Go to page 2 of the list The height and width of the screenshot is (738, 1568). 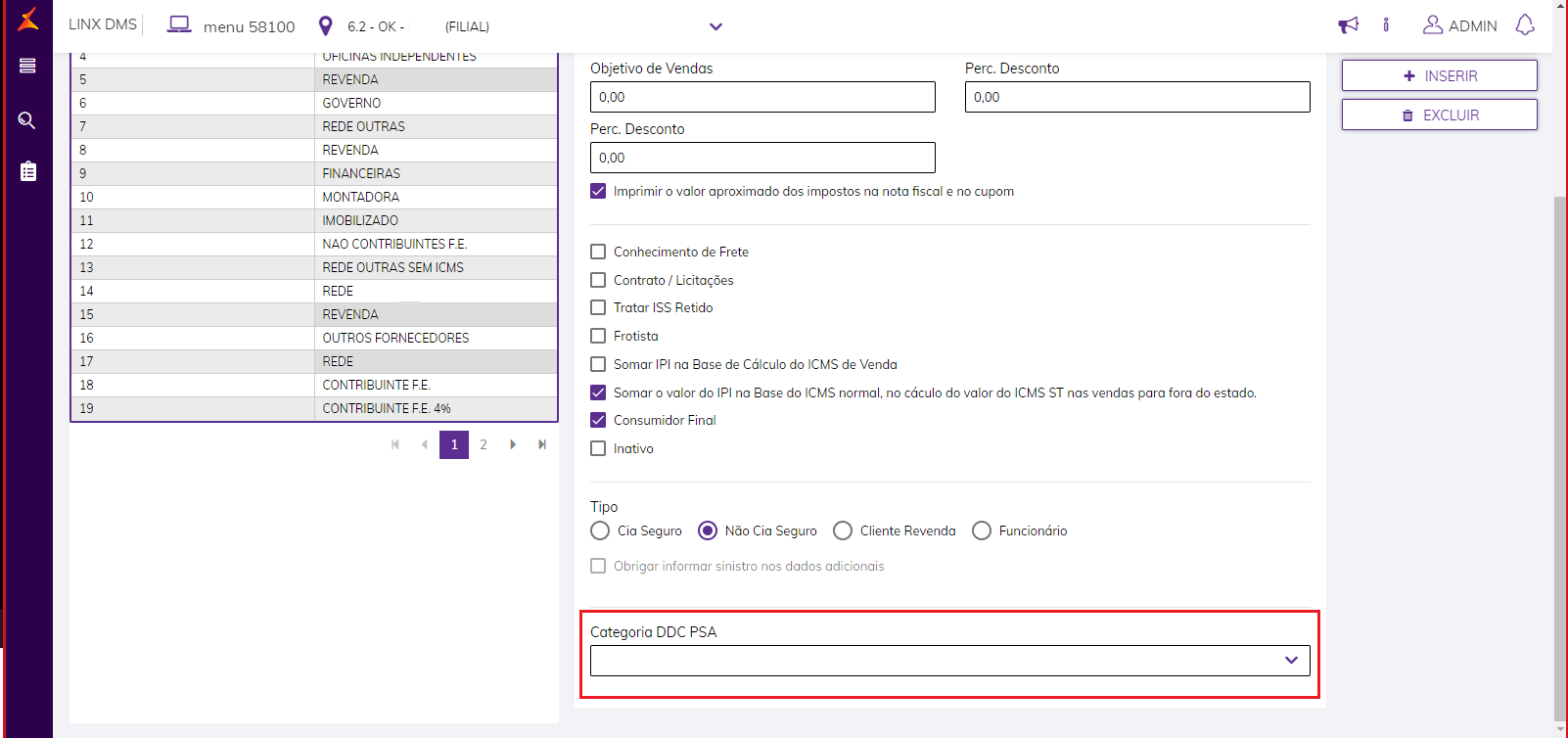coord(484,444)
